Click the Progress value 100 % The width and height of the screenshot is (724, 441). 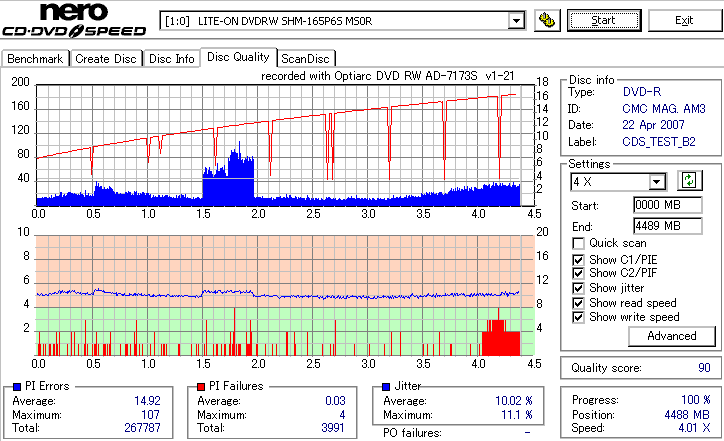pos(696,400)
